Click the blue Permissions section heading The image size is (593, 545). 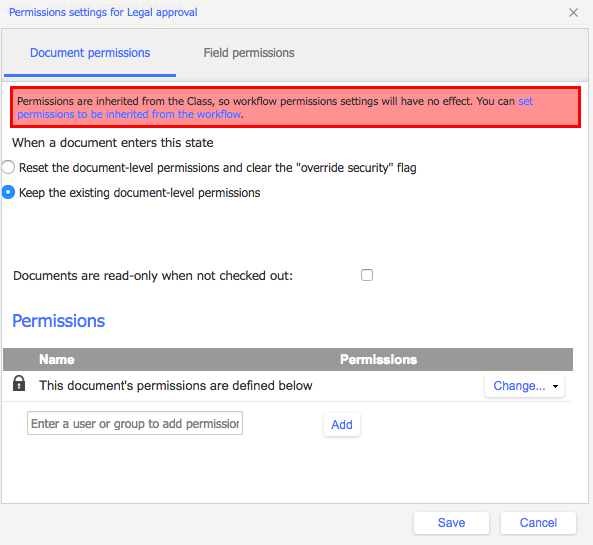point(59,321)
